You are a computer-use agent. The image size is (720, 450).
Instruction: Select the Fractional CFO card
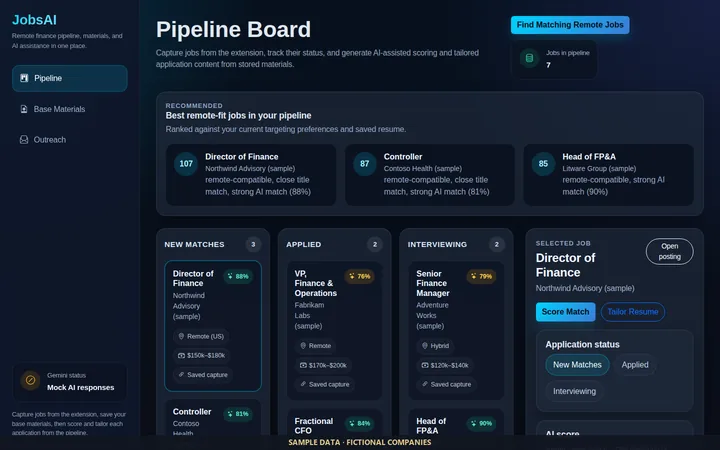click(x=334, y=422)
